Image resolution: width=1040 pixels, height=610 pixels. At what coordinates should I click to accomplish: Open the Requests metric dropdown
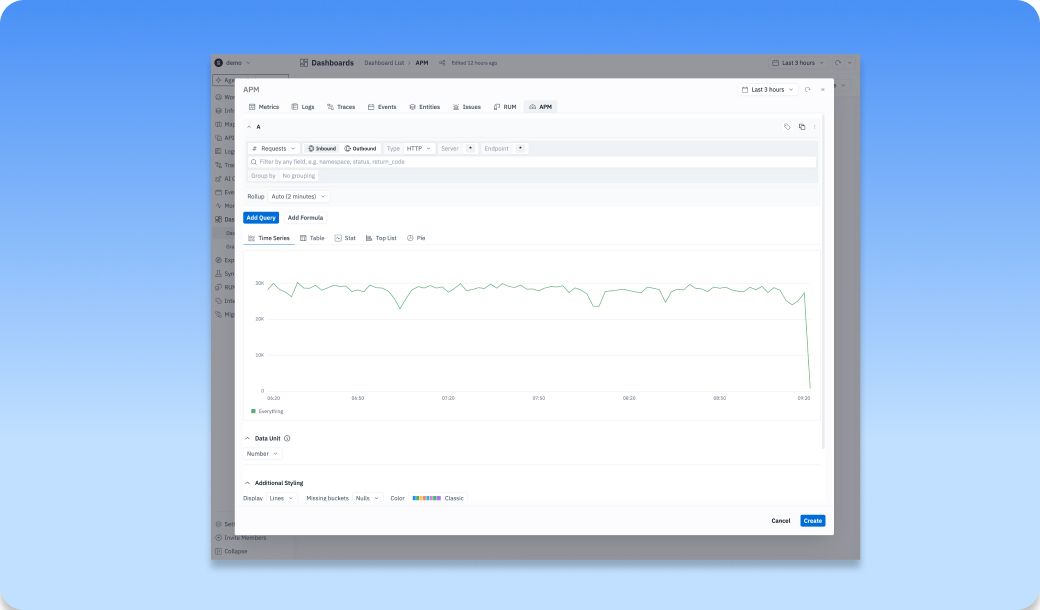pos(273,149)
